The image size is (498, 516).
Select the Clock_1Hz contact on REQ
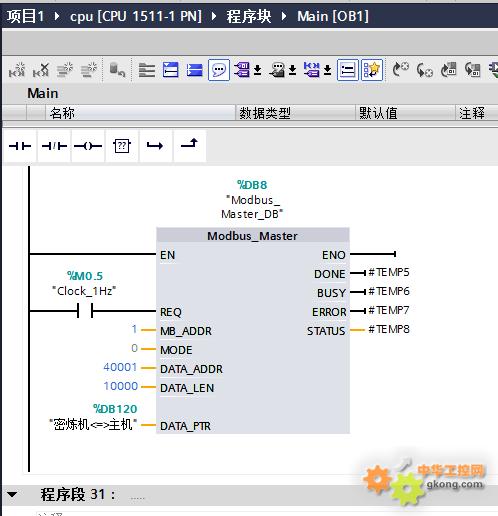click(x=85, y=311)
